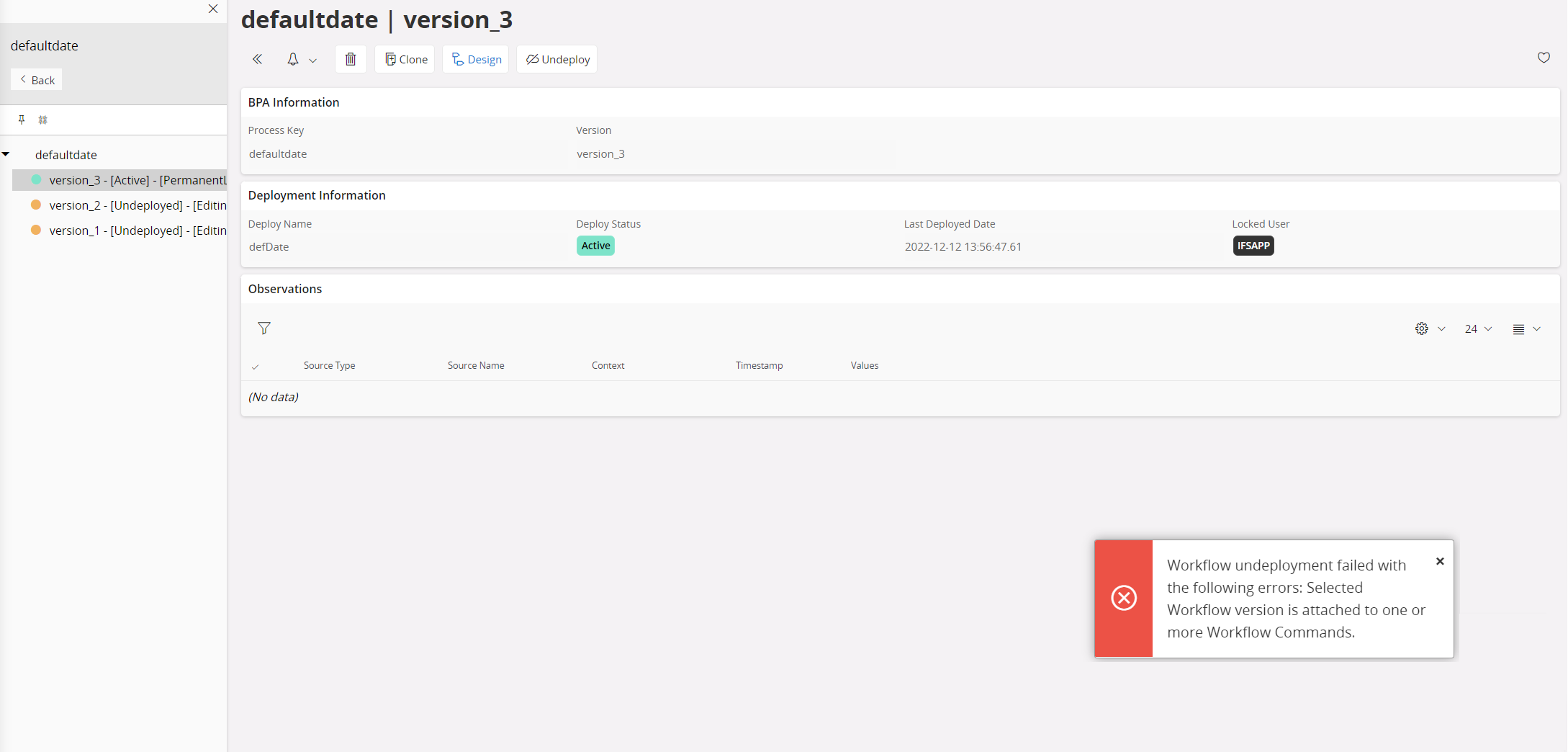Open the list view density dropdown
The width and height of the screenshot is (1568, 752).
[1526, 328]
